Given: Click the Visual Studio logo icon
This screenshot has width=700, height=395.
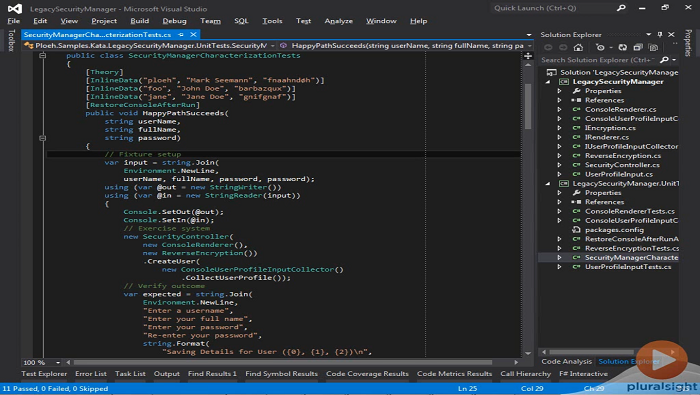Looking at the screenshot, I should point(15,8).
